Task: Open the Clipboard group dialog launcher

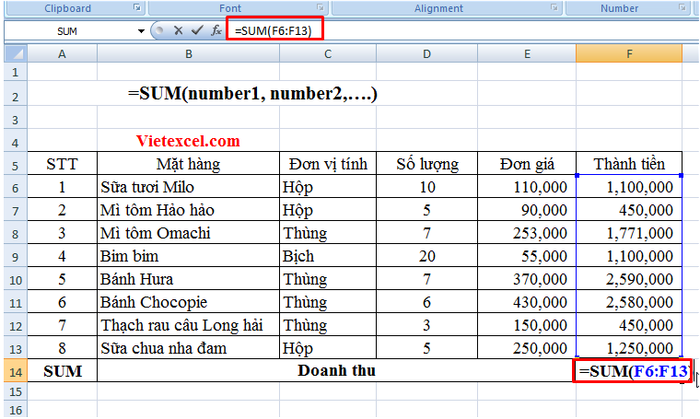Action: 137,8
